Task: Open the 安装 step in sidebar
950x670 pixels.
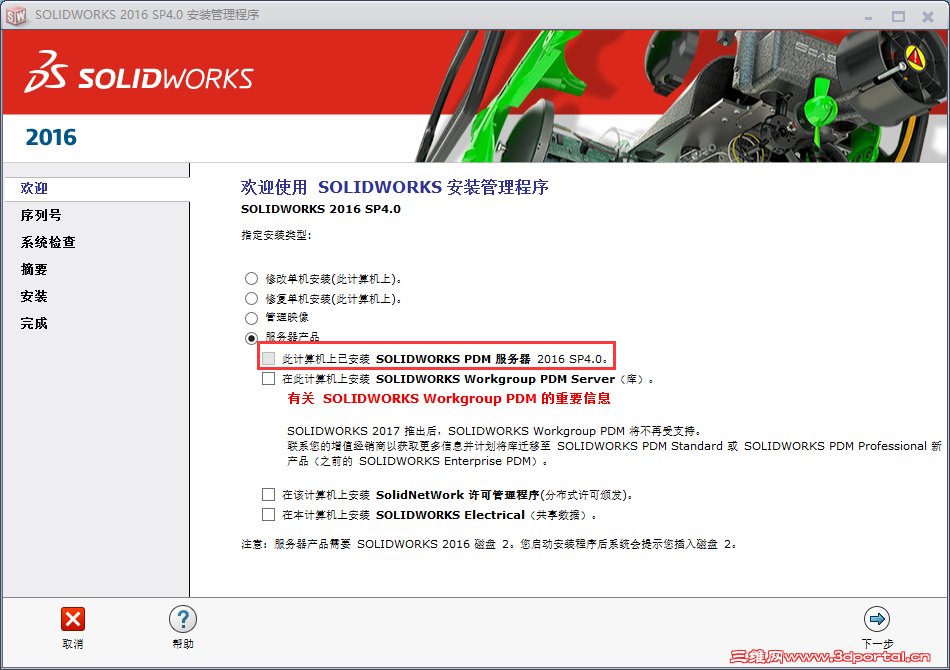Action: (x=34, y=296)
